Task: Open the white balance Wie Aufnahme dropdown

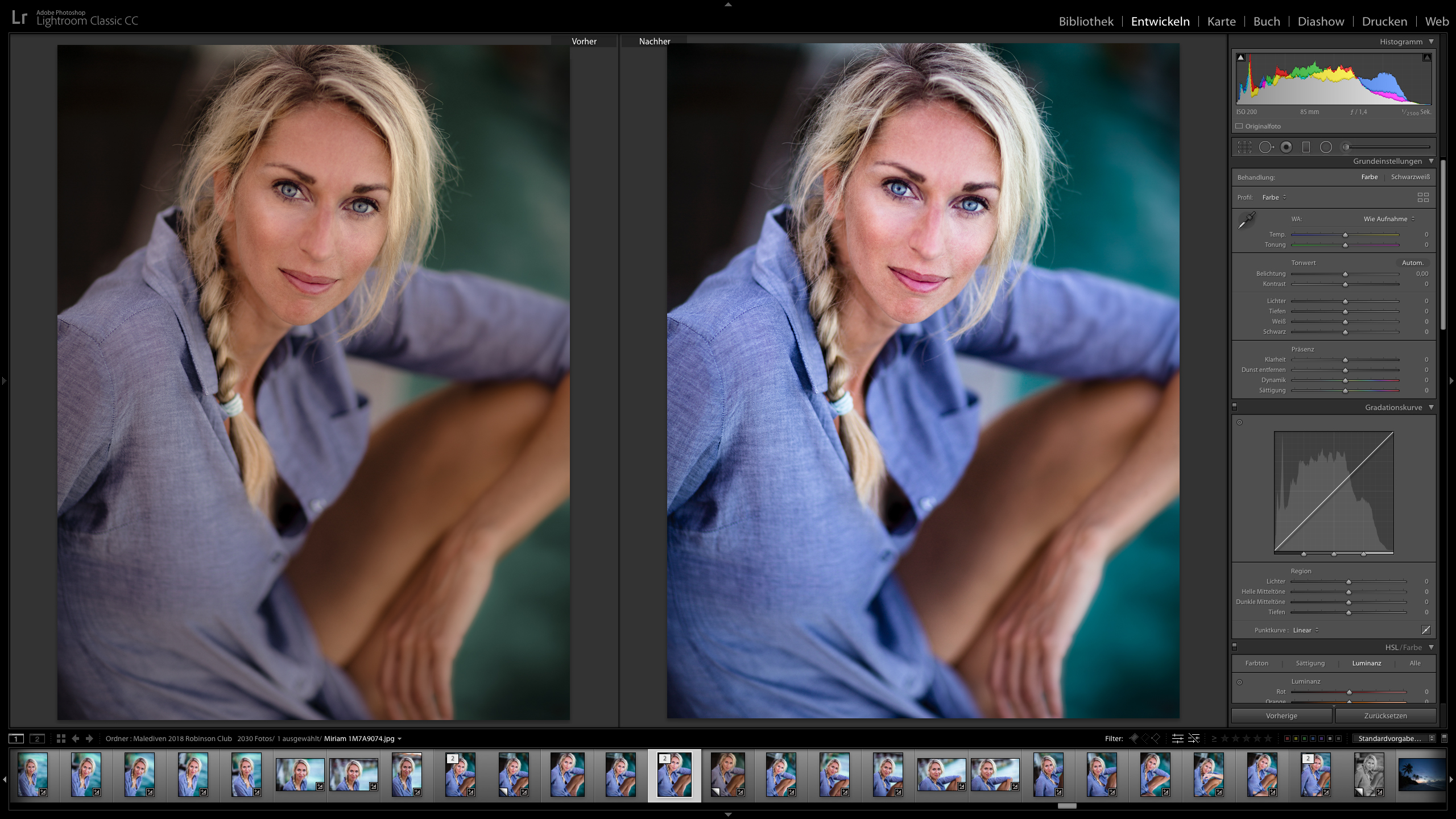Action: coord(1389,219)
